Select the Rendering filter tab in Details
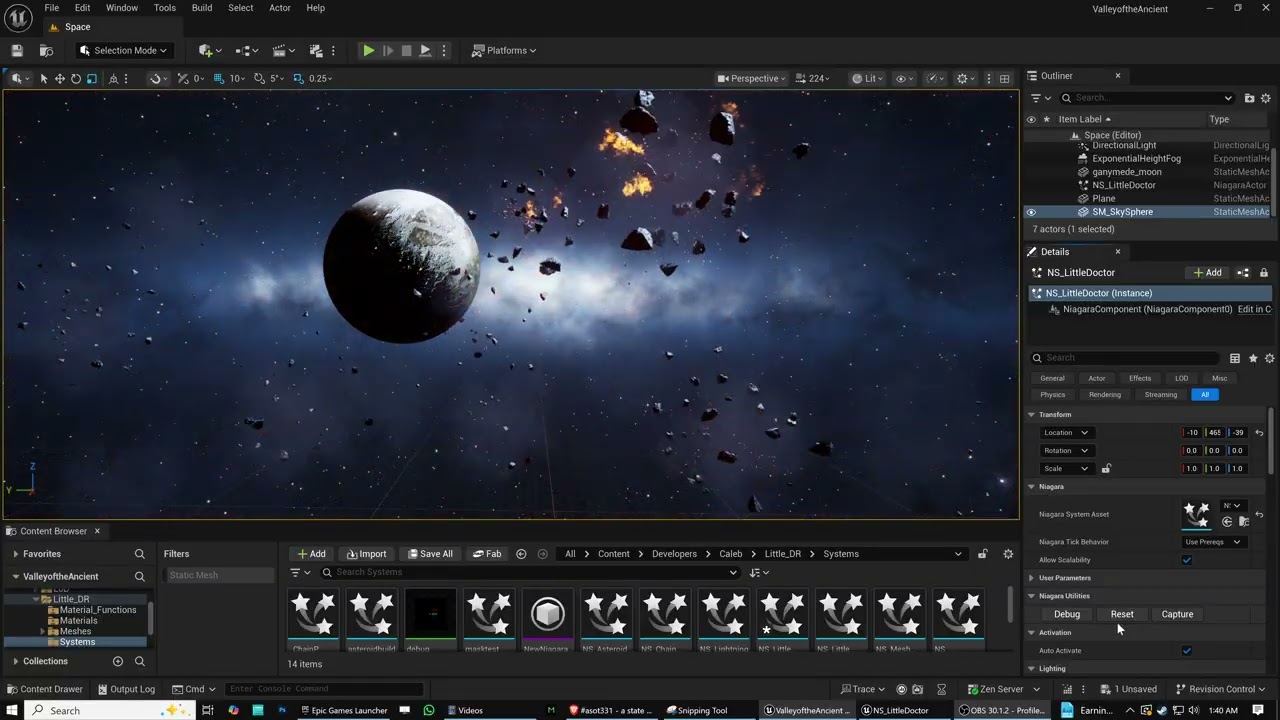This screenshot has width=1280, height=720. pos(1104,394)
